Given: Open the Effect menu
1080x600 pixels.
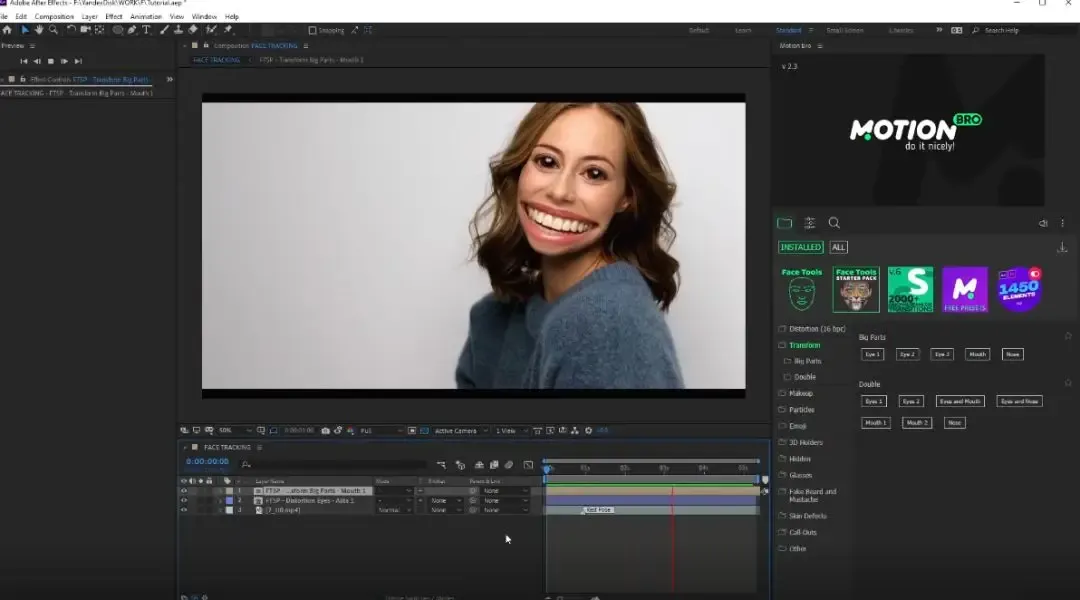Looking at the screenshot, I should [x=114, y=17].
